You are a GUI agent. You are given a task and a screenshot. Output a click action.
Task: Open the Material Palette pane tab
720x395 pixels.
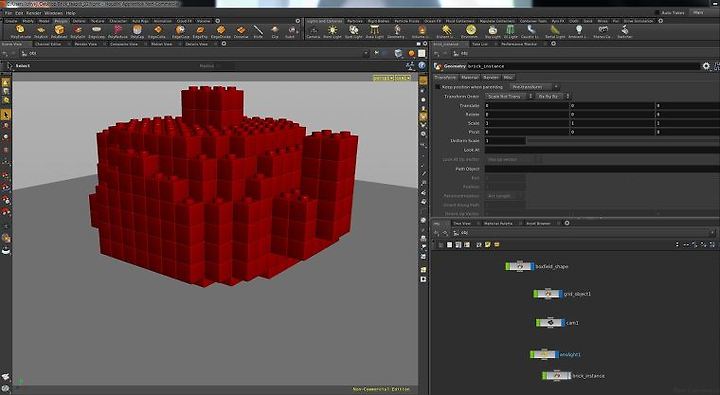pyautogui.click(x=498, y=223)
